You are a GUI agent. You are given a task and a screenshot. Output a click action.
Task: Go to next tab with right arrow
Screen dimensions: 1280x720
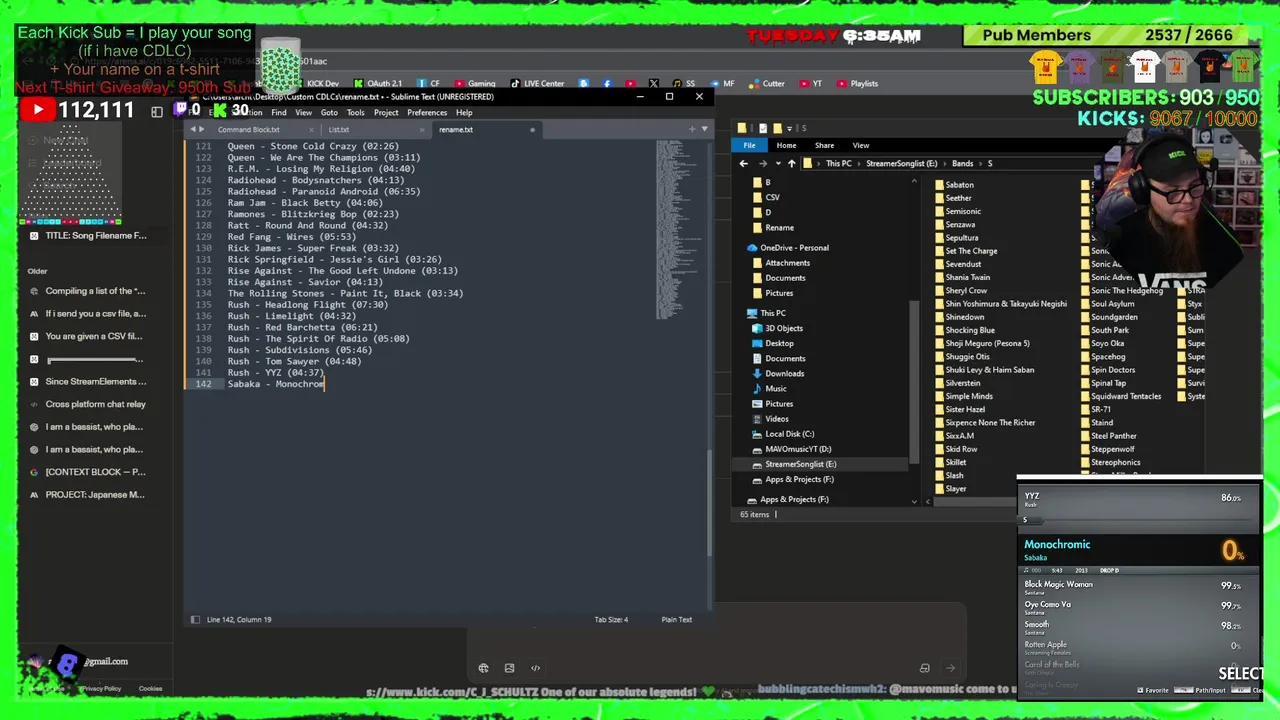tap(202, 129)
